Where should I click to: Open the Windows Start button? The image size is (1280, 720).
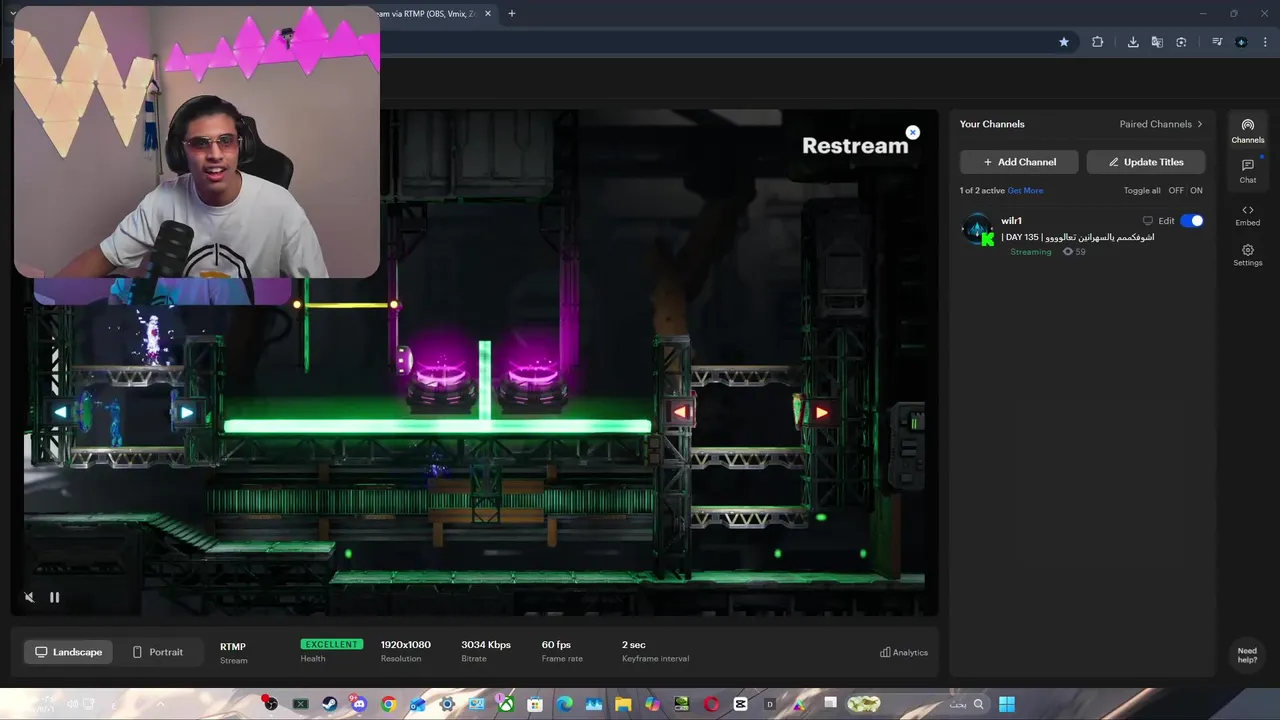[x=1006, y=704]
